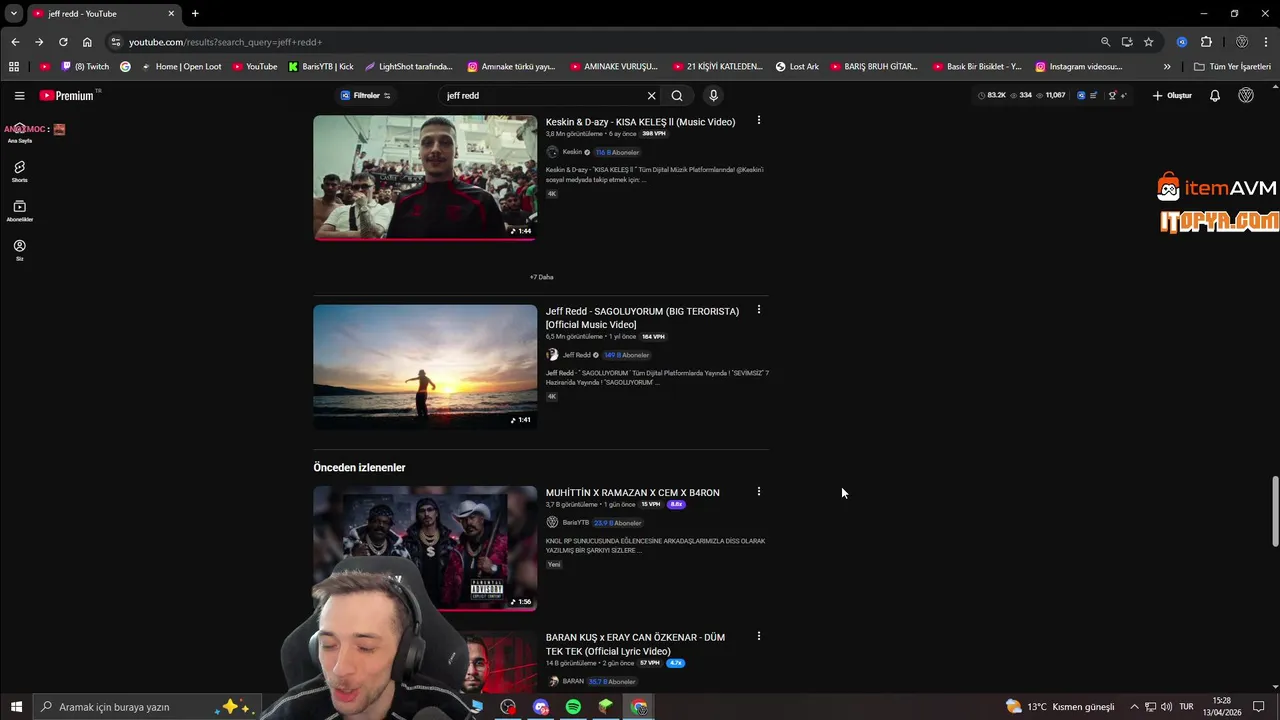Open the LightShot bookmark
Viewport: 1280px width, 720px height.
(408, 67)
